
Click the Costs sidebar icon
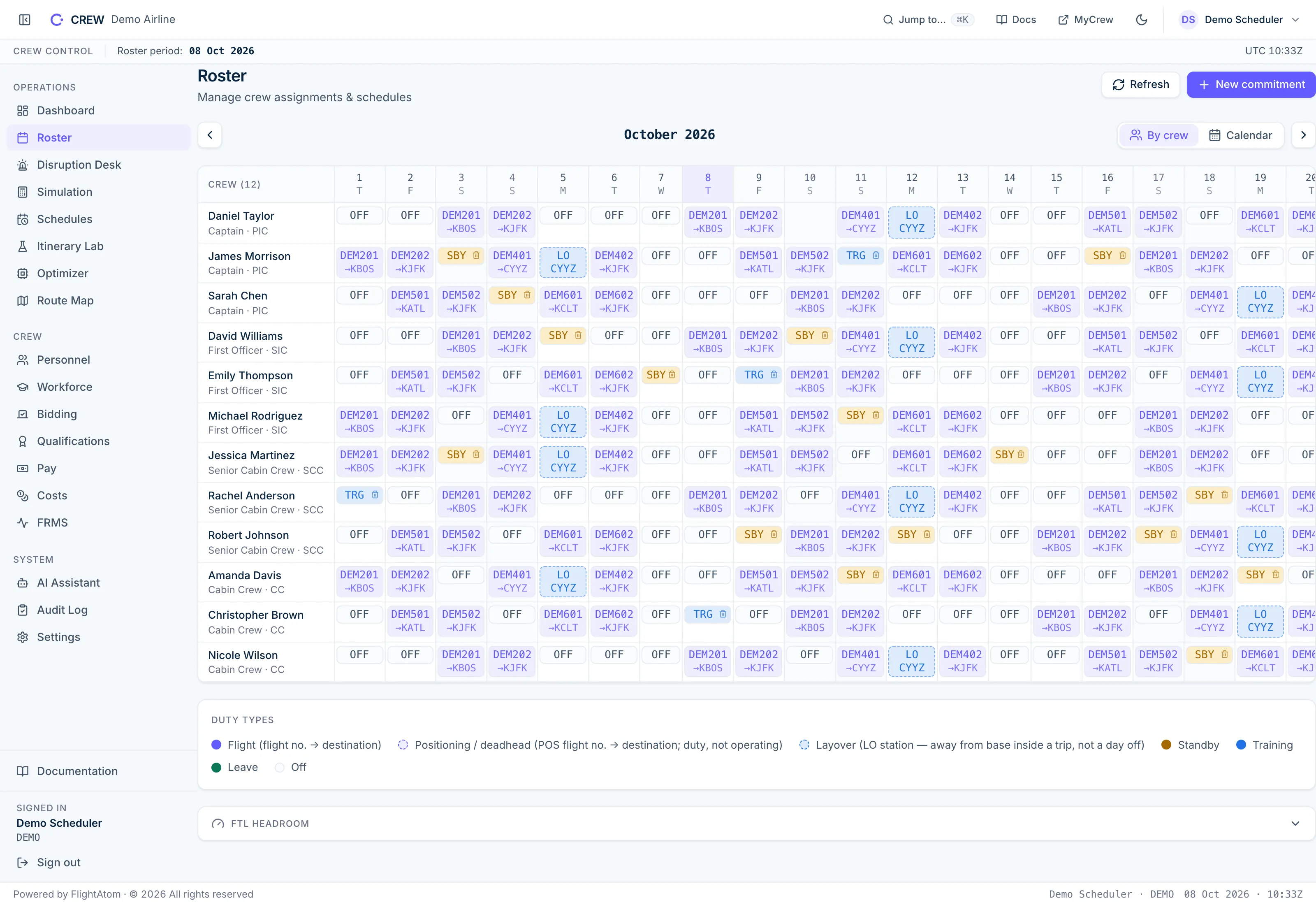(23, 496)
